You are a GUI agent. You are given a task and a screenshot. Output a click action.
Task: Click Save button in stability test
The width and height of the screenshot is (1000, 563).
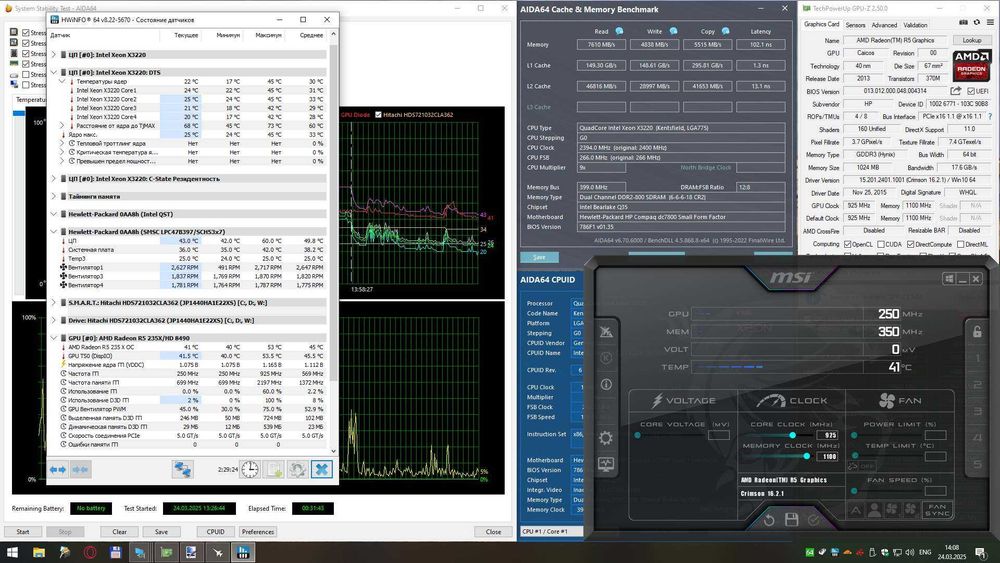(161, 532)
